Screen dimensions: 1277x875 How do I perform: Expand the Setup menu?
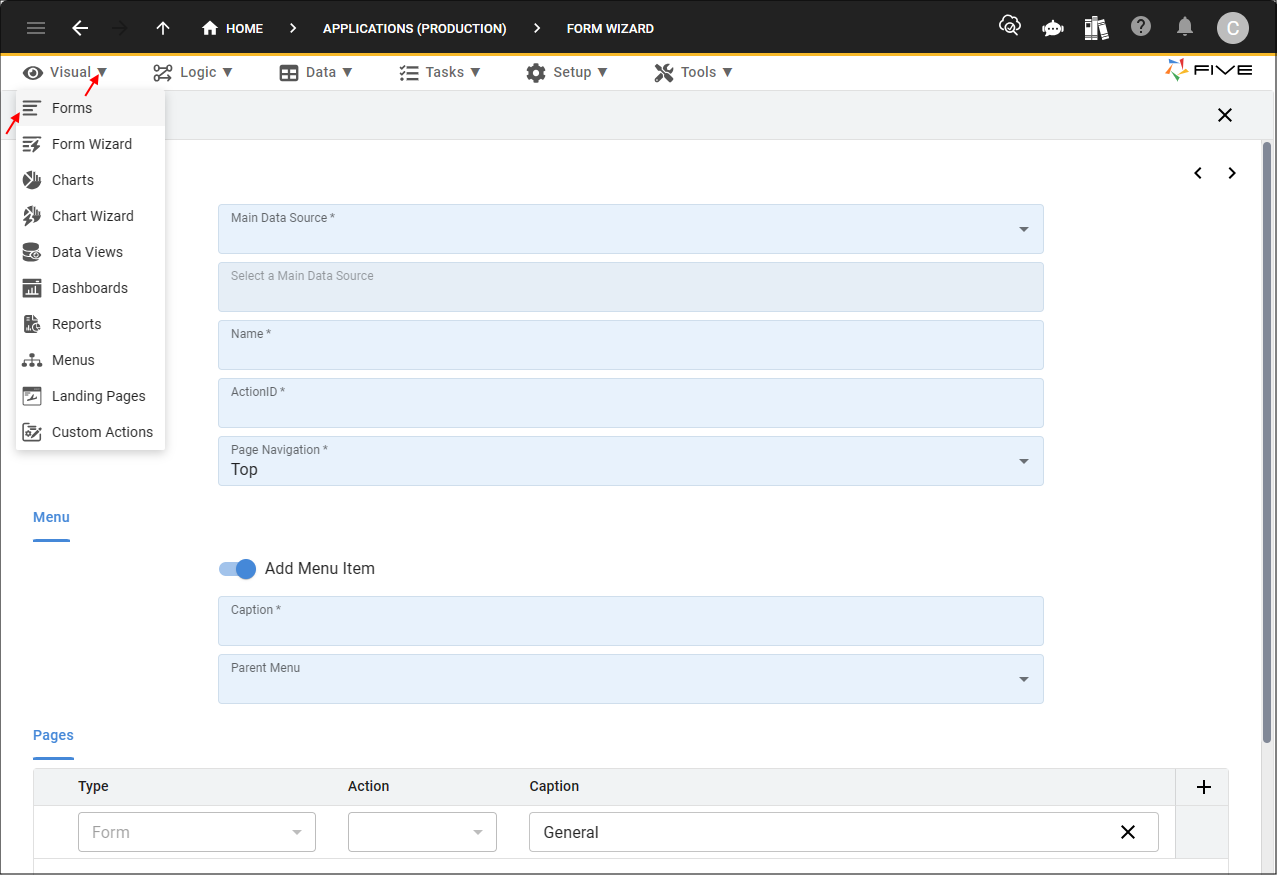point(567,72)
